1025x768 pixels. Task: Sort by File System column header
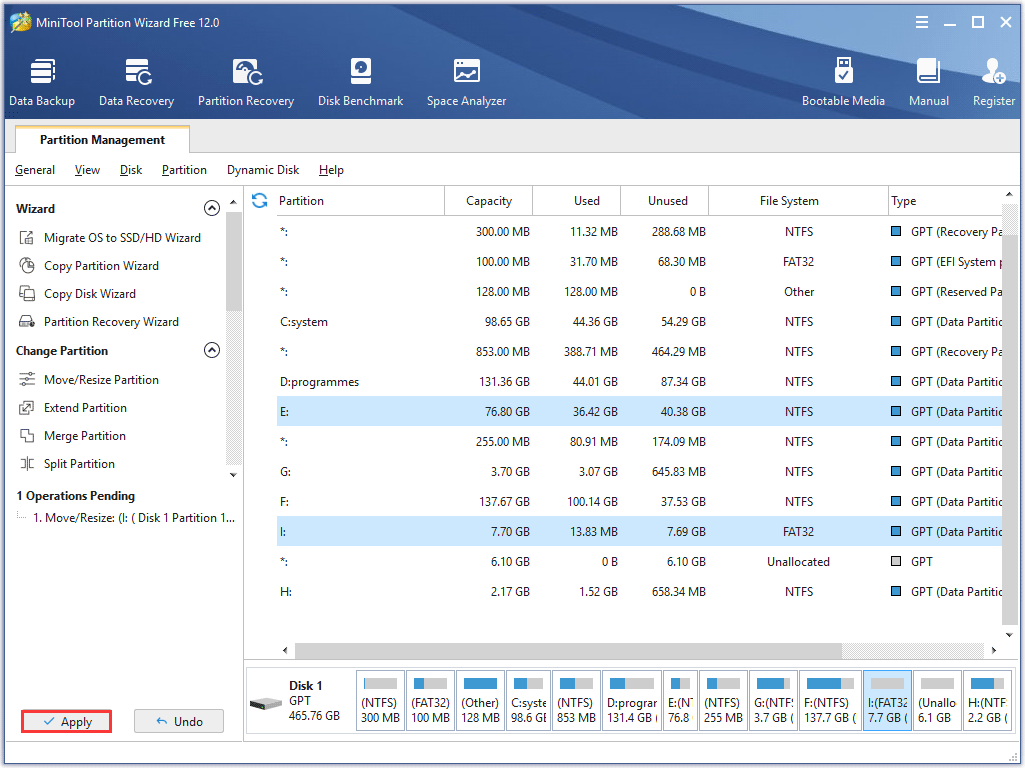click(798, 201)
